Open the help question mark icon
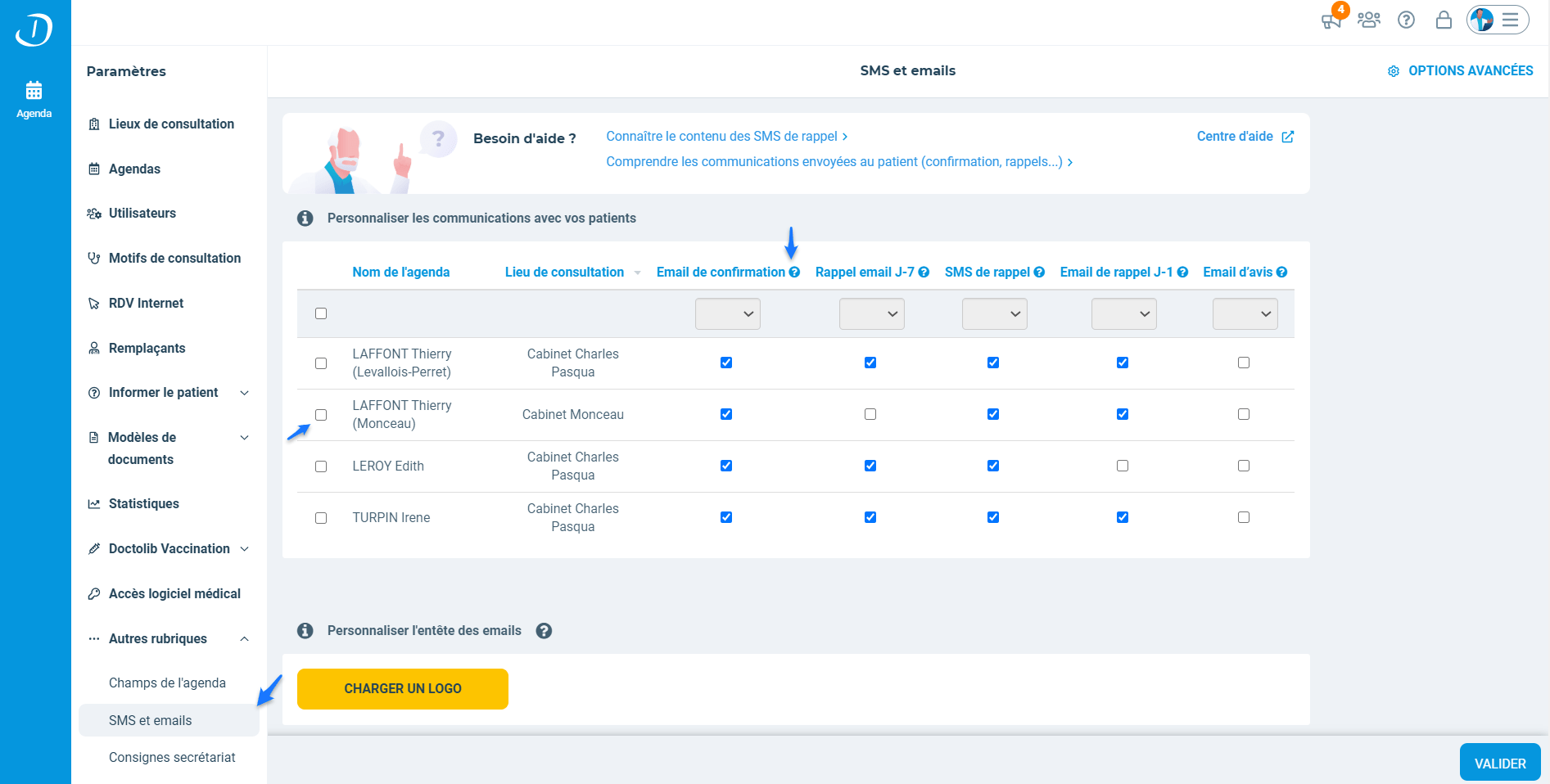Viewport: 1550px width, 784px height. [1407, 20]
